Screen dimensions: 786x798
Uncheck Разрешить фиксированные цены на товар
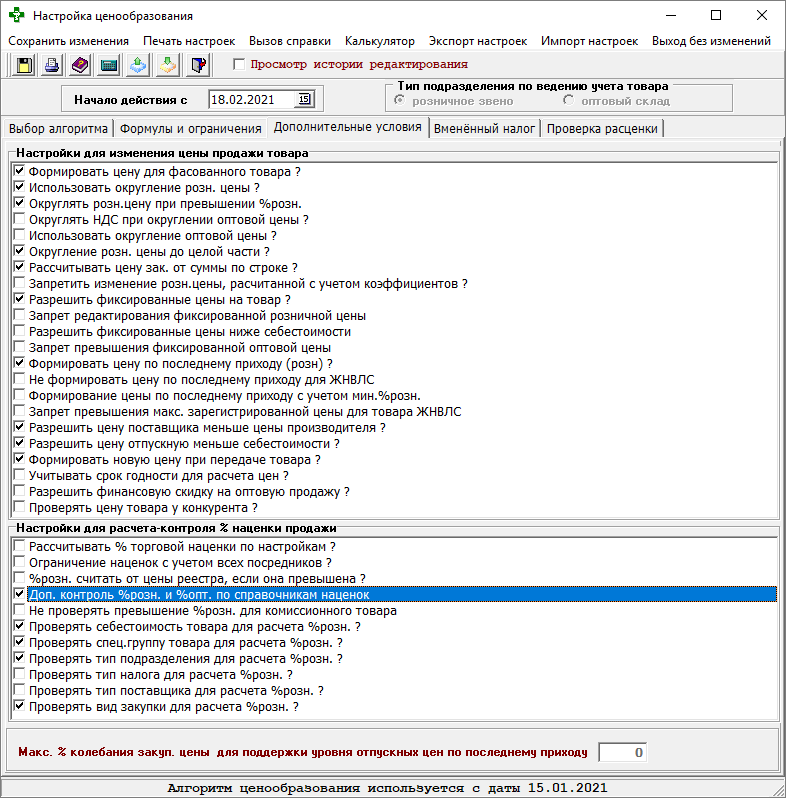[19, 299]
